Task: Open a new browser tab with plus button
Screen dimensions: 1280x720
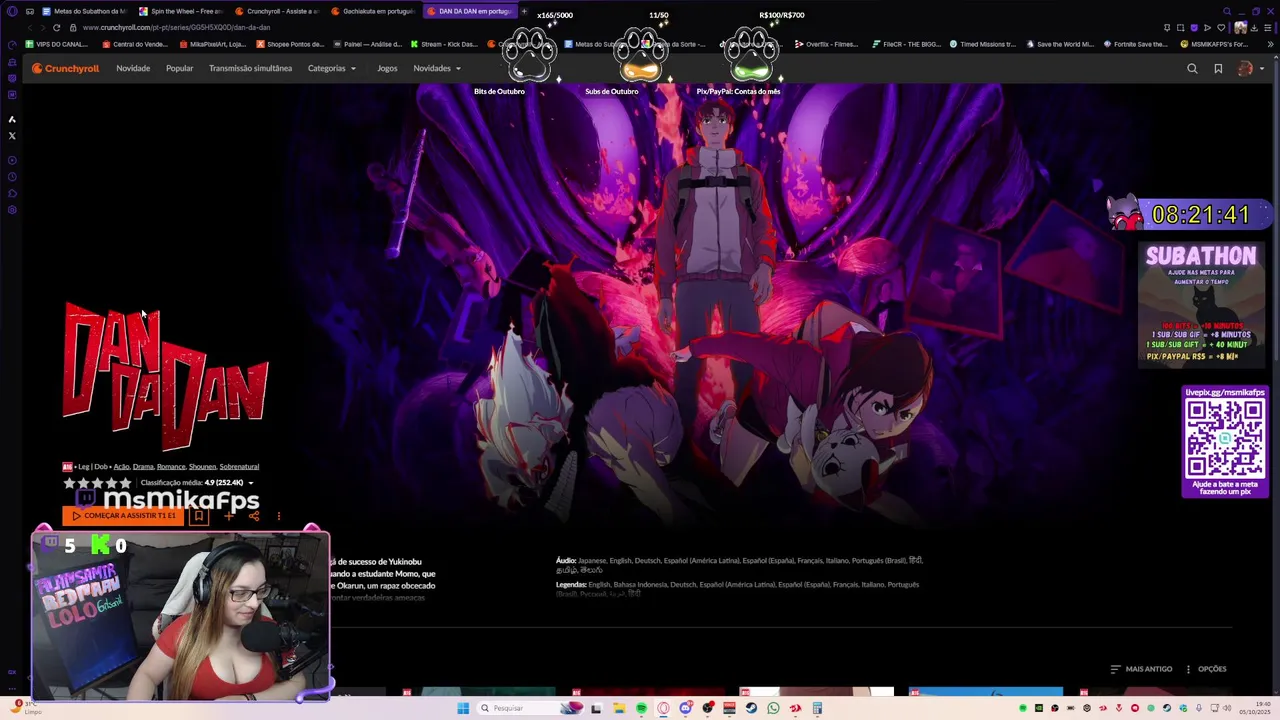Action: pos(523,11)
